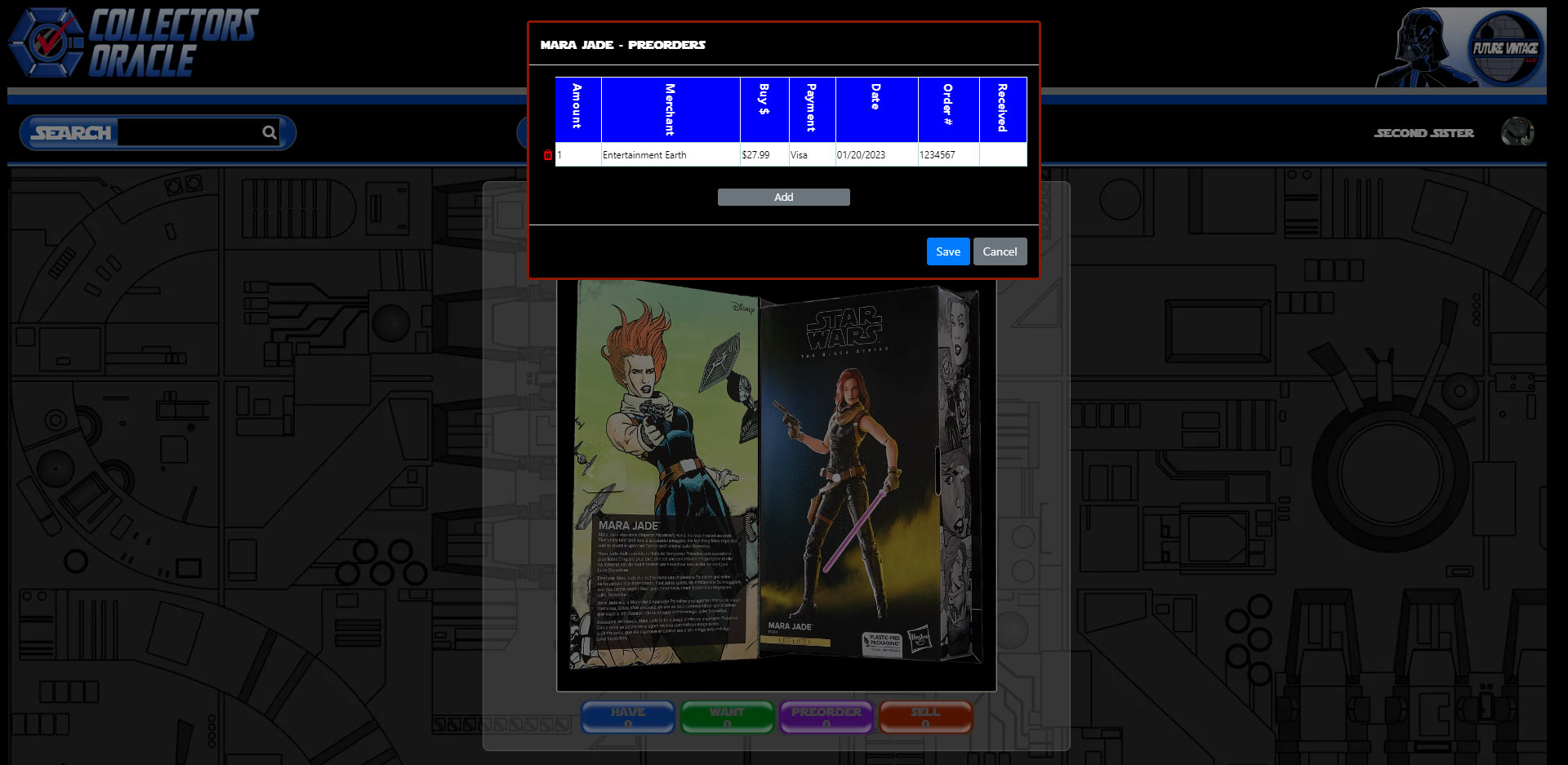This screenshot has height=765, width=1568.
Task: Click the search magnifier icon
Action: [269, 132]
